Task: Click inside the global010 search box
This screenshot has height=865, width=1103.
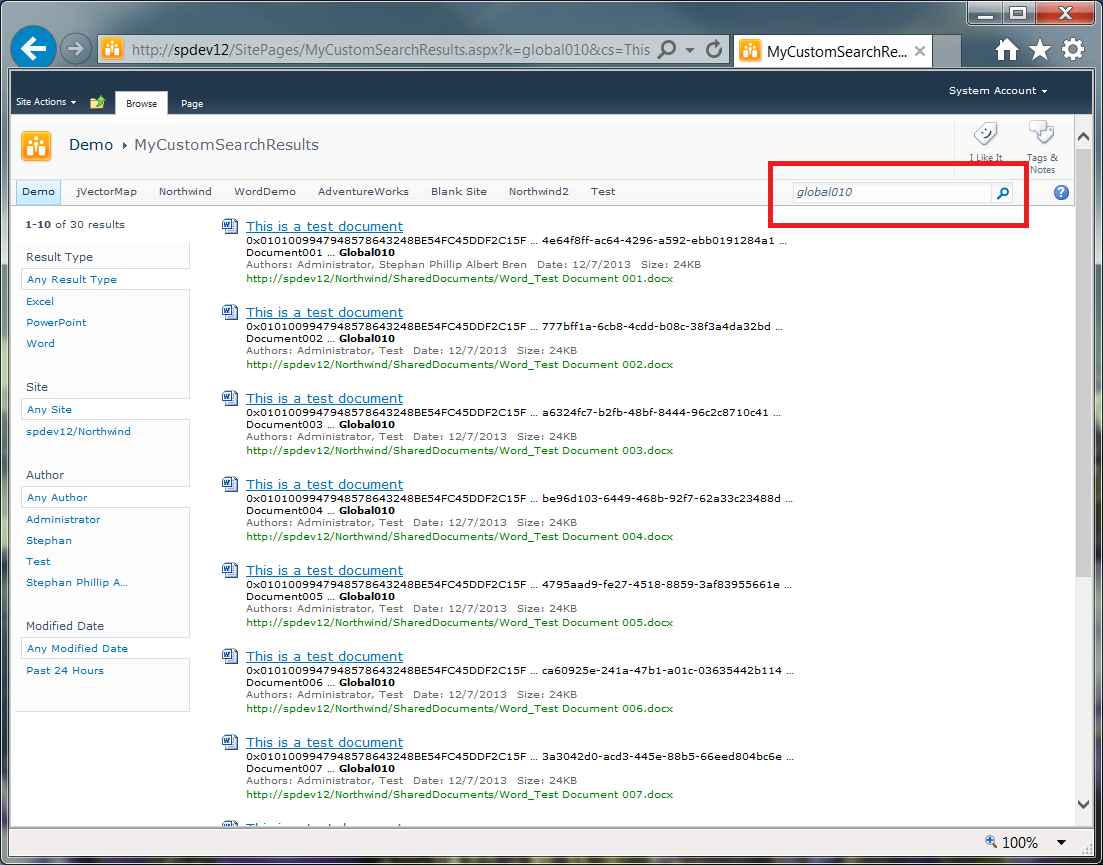Action: click(x=890, y=192)
